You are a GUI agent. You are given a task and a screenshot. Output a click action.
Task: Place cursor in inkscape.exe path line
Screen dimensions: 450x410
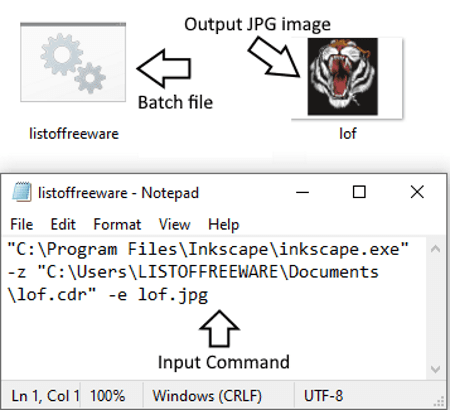point(208,249)
